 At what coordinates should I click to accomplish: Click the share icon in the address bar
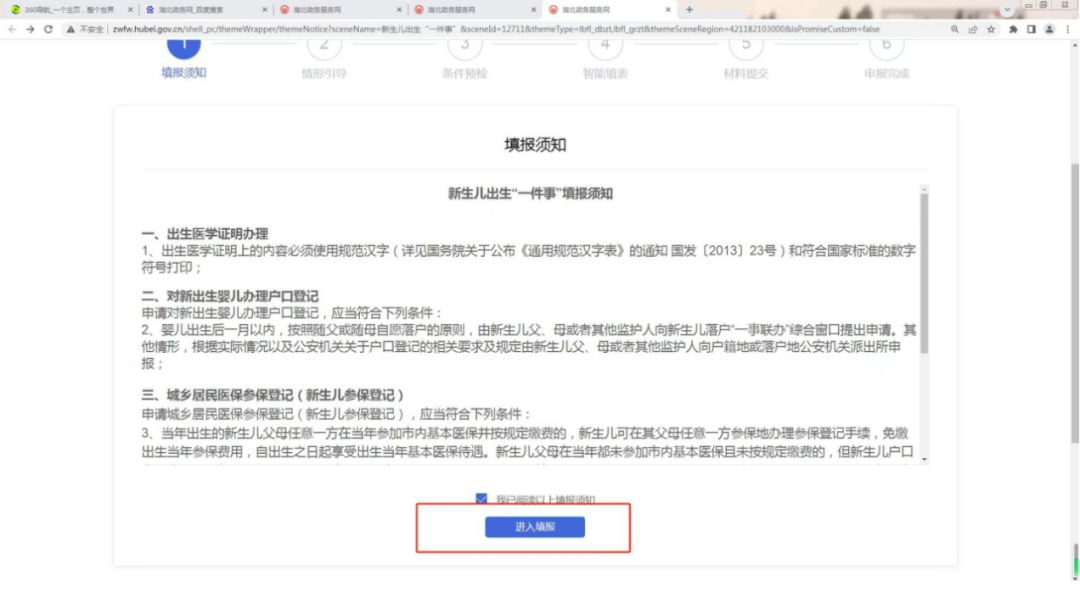tap(972, 29)
